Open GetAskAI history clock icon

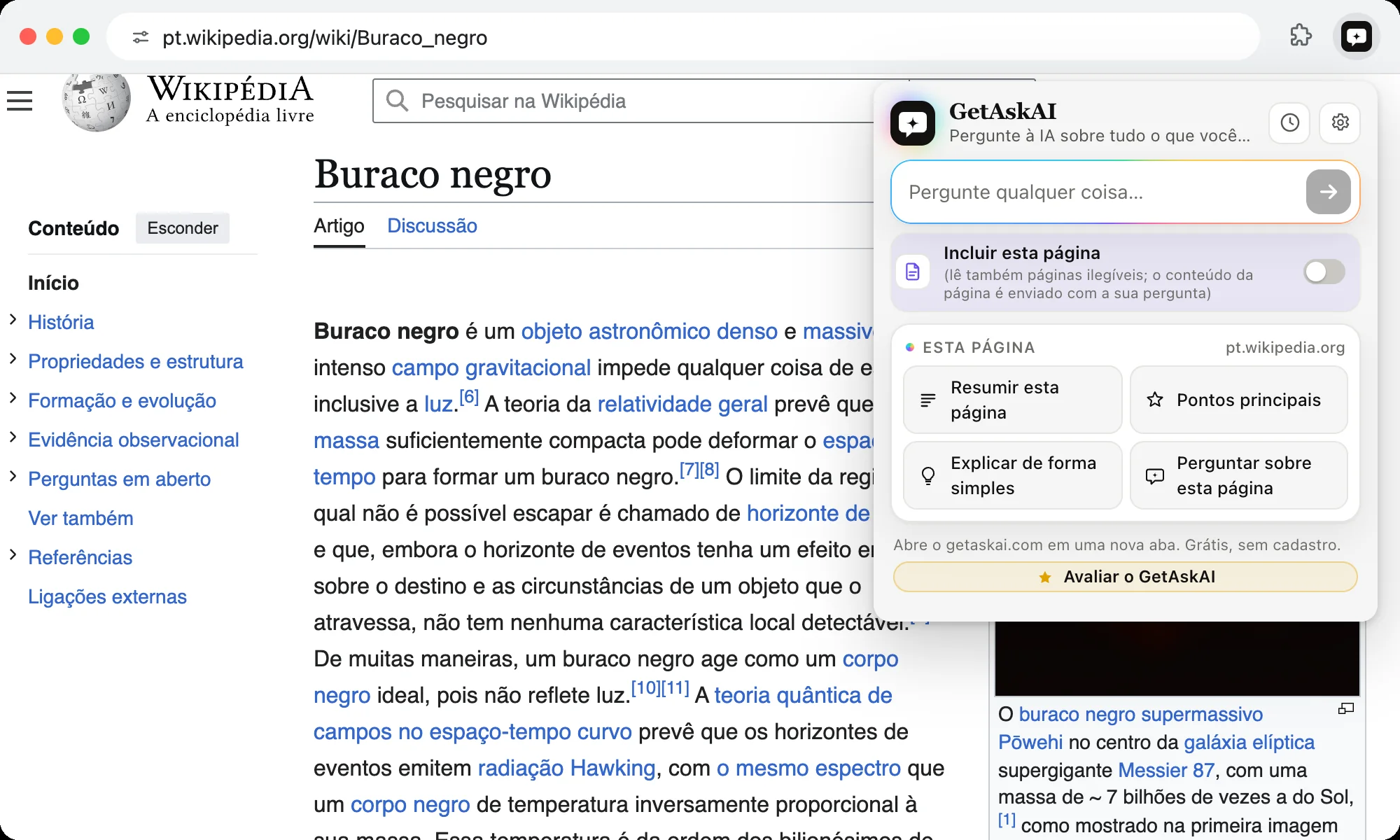click(x=1289, y=122)
